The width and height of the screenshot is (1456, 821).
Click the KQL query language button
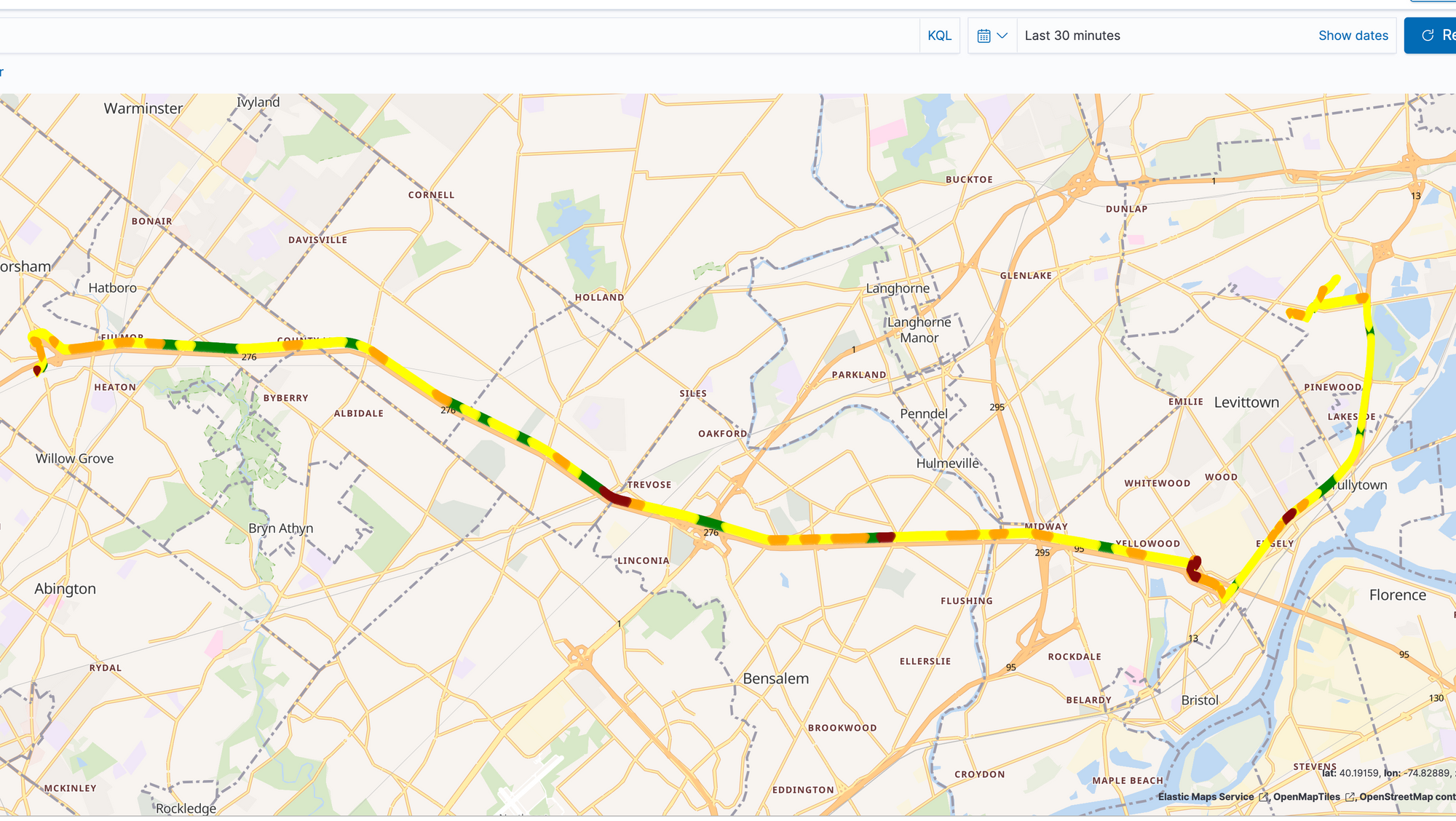tap(939, 36)
